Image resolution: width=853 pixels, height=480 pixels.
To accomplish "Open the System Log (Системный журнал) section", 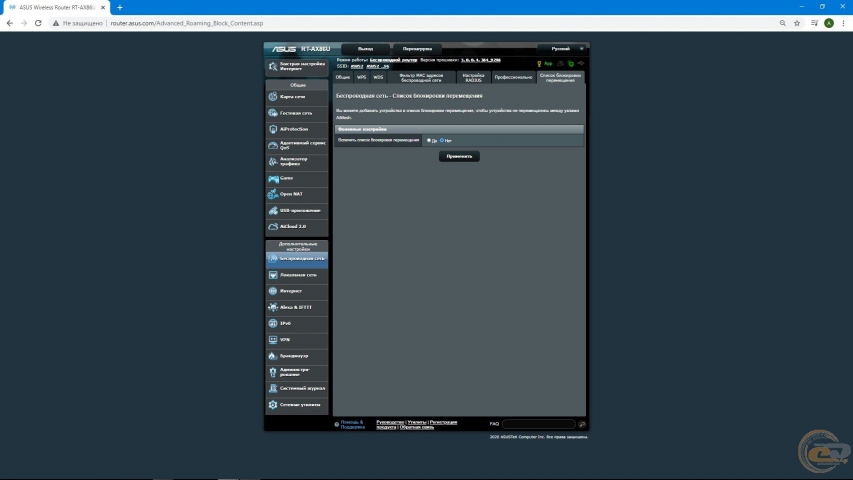I will tap(296, 389).
